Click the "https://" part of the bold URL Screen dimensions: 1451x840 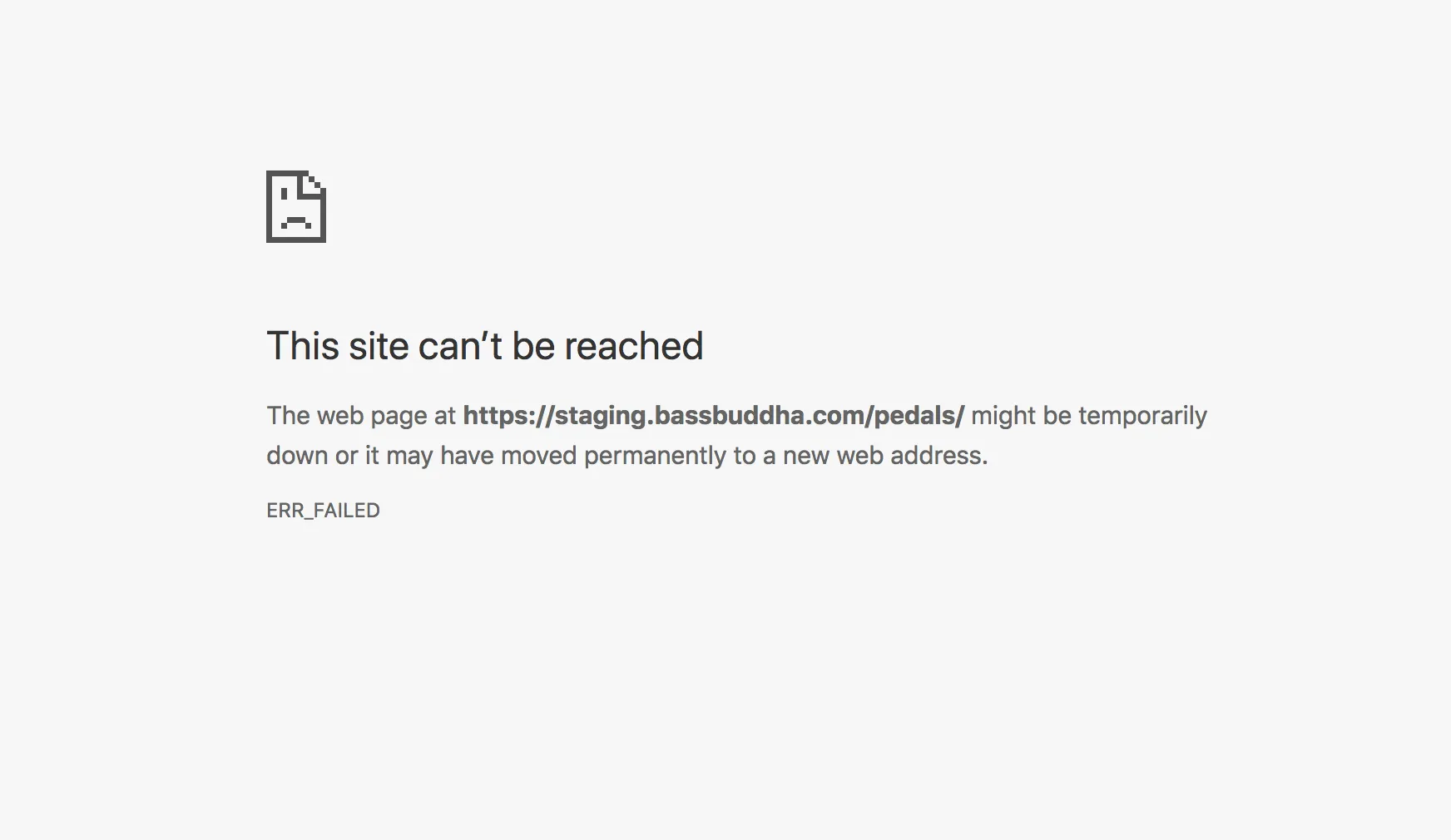pos(508,415)
